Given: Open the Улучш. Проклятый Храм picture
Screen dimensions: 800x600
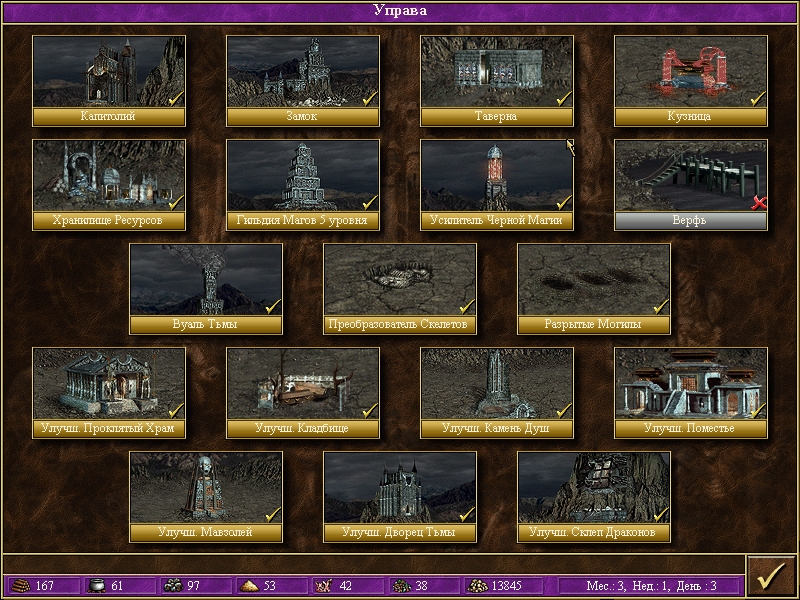Looking at the screenshot, I should (109, 384).
